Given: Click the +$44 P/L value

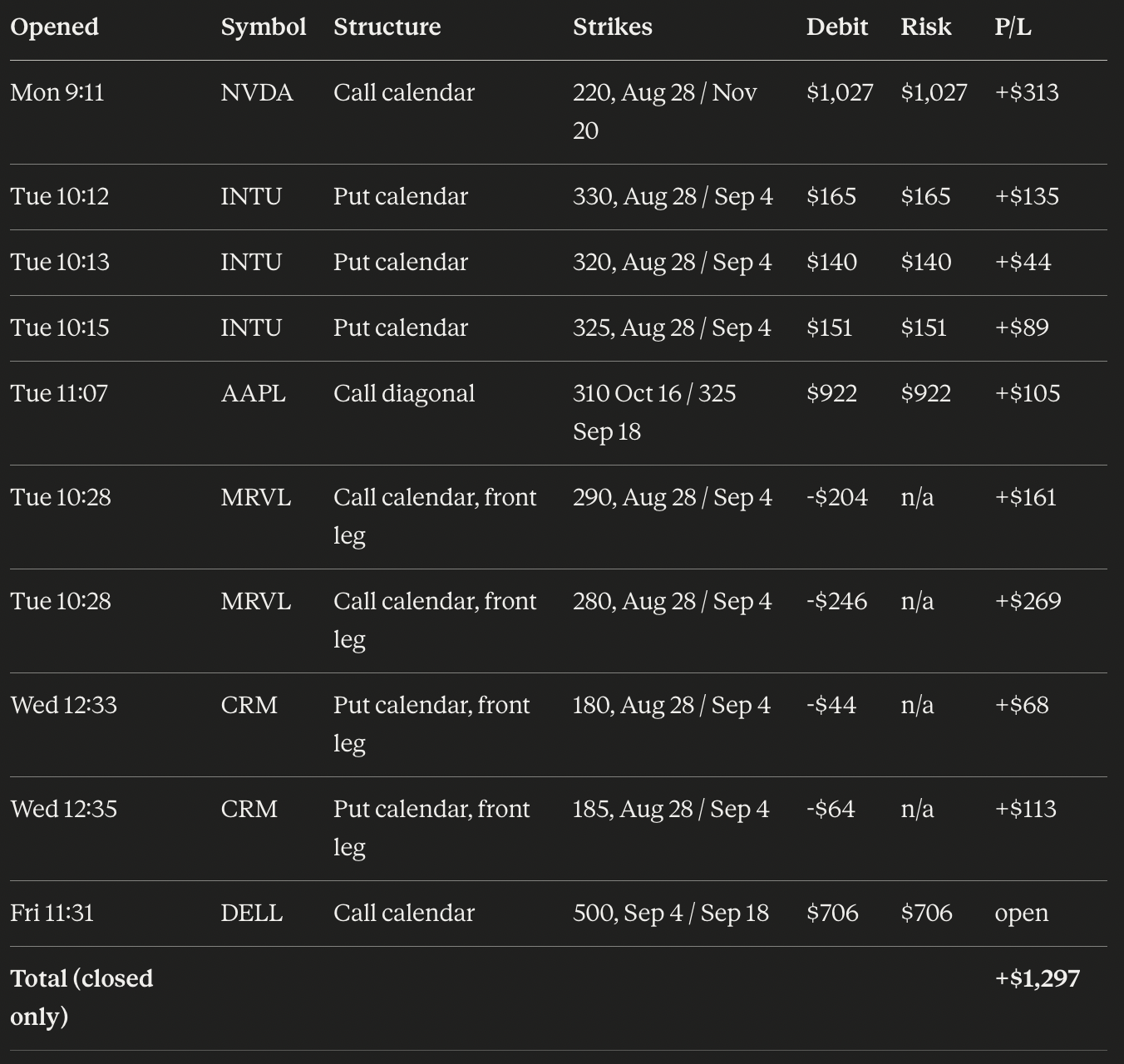Looking at the screenshot, I should coord(1023,262).
